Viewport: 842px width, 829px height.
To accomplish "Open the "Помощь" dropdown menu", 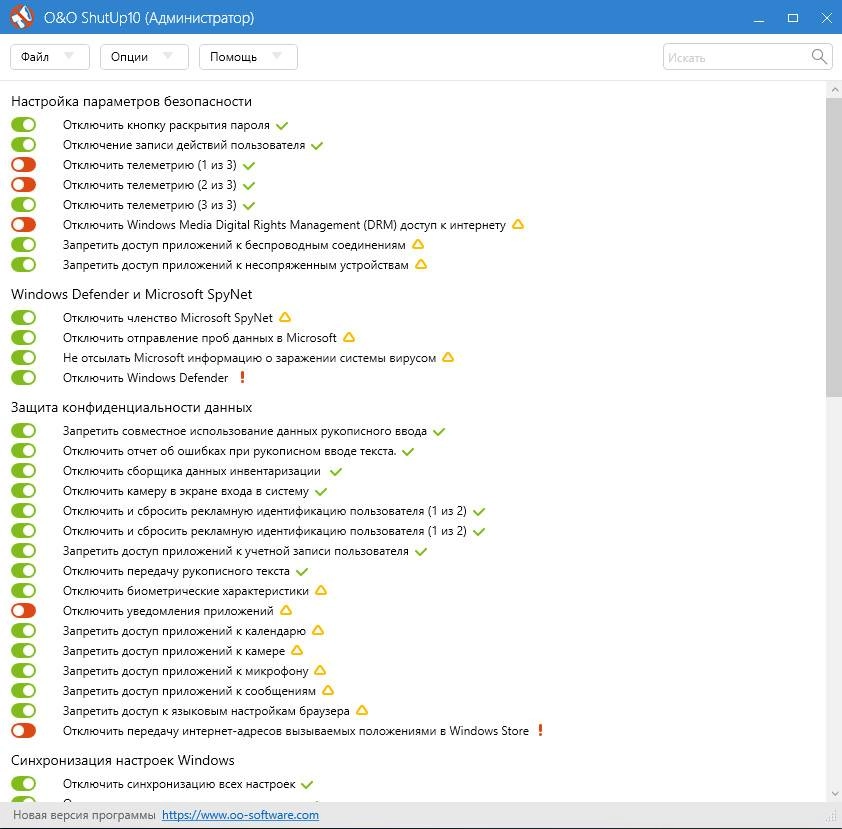I will 248,56.
